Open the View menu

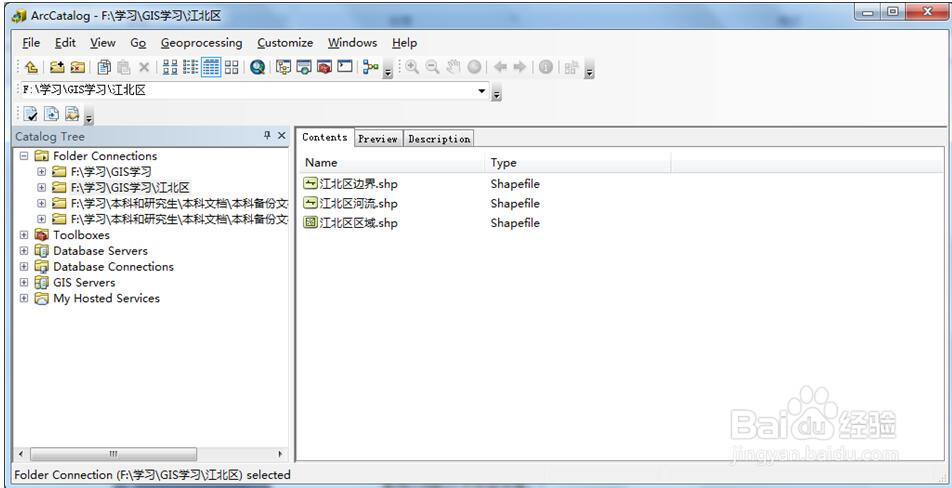(x=103, y=43)
